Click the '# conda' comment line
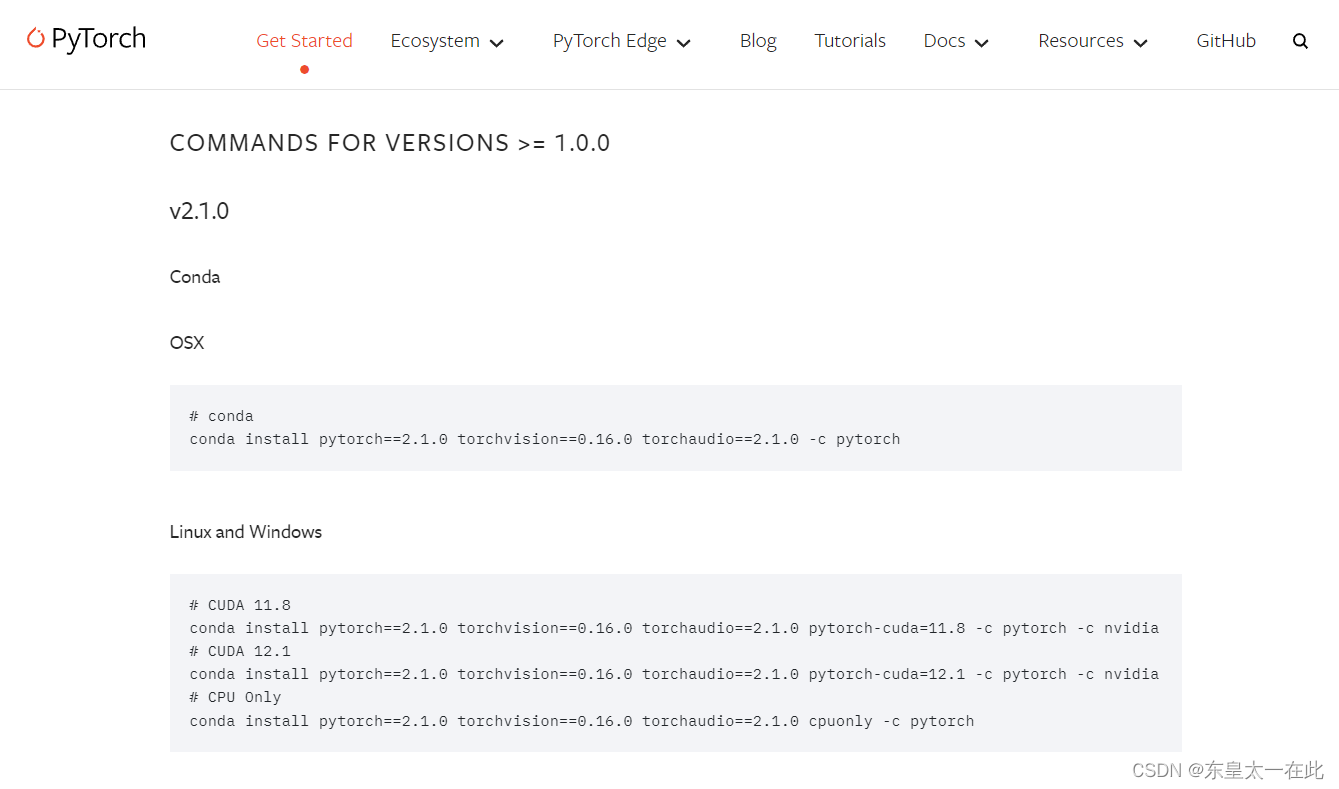 (x=221, y=416)
